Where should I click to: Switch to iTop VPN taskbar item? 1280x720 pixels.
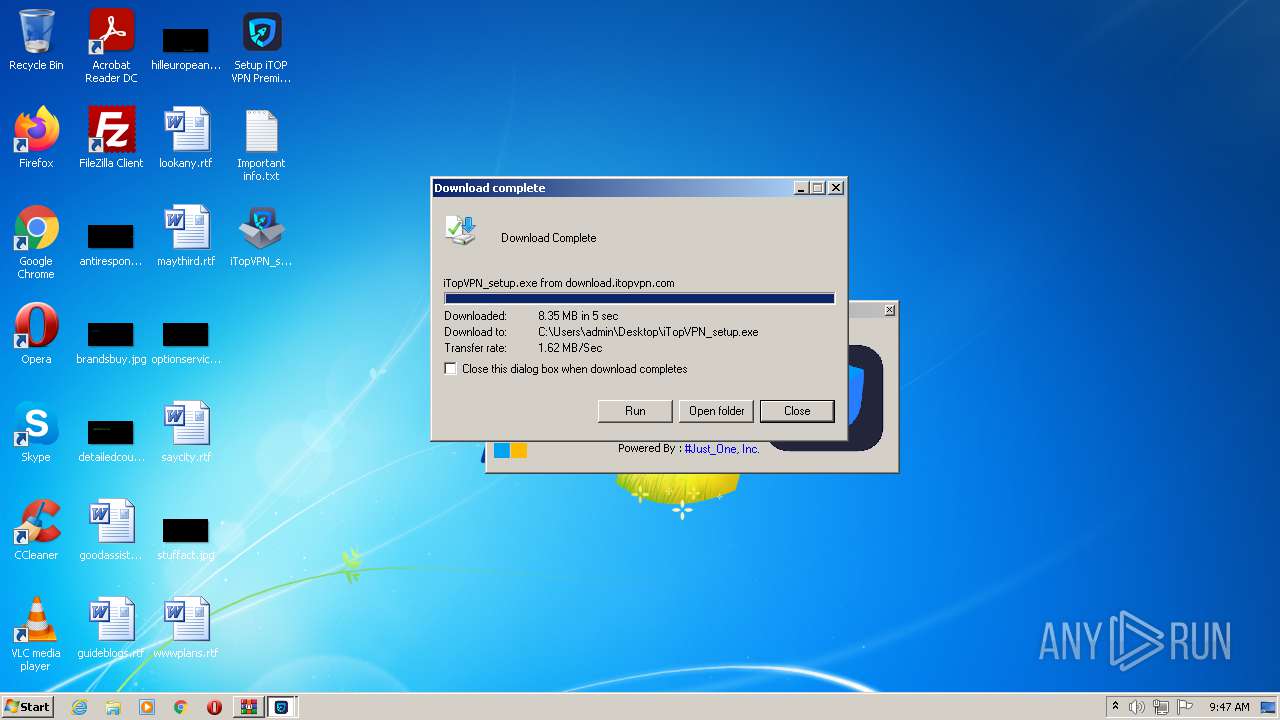(x=282, y=707)
